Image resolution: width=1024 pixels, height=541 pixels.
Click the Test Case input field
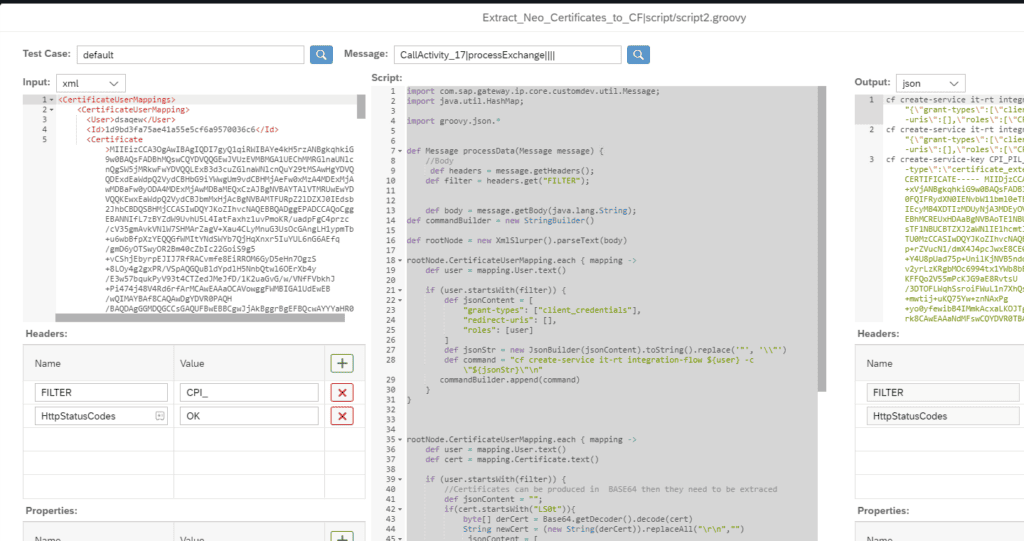pyautogui.click(x=191, y=55)
